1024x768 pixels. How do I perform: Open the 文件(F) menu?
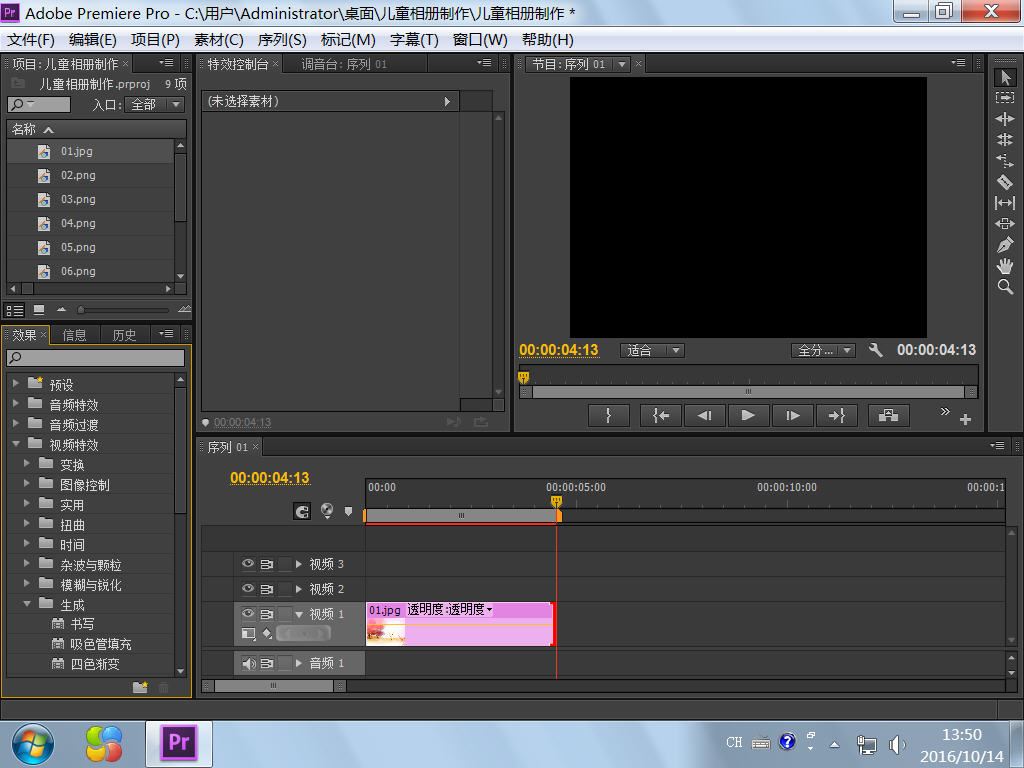(x=31, y=40)
